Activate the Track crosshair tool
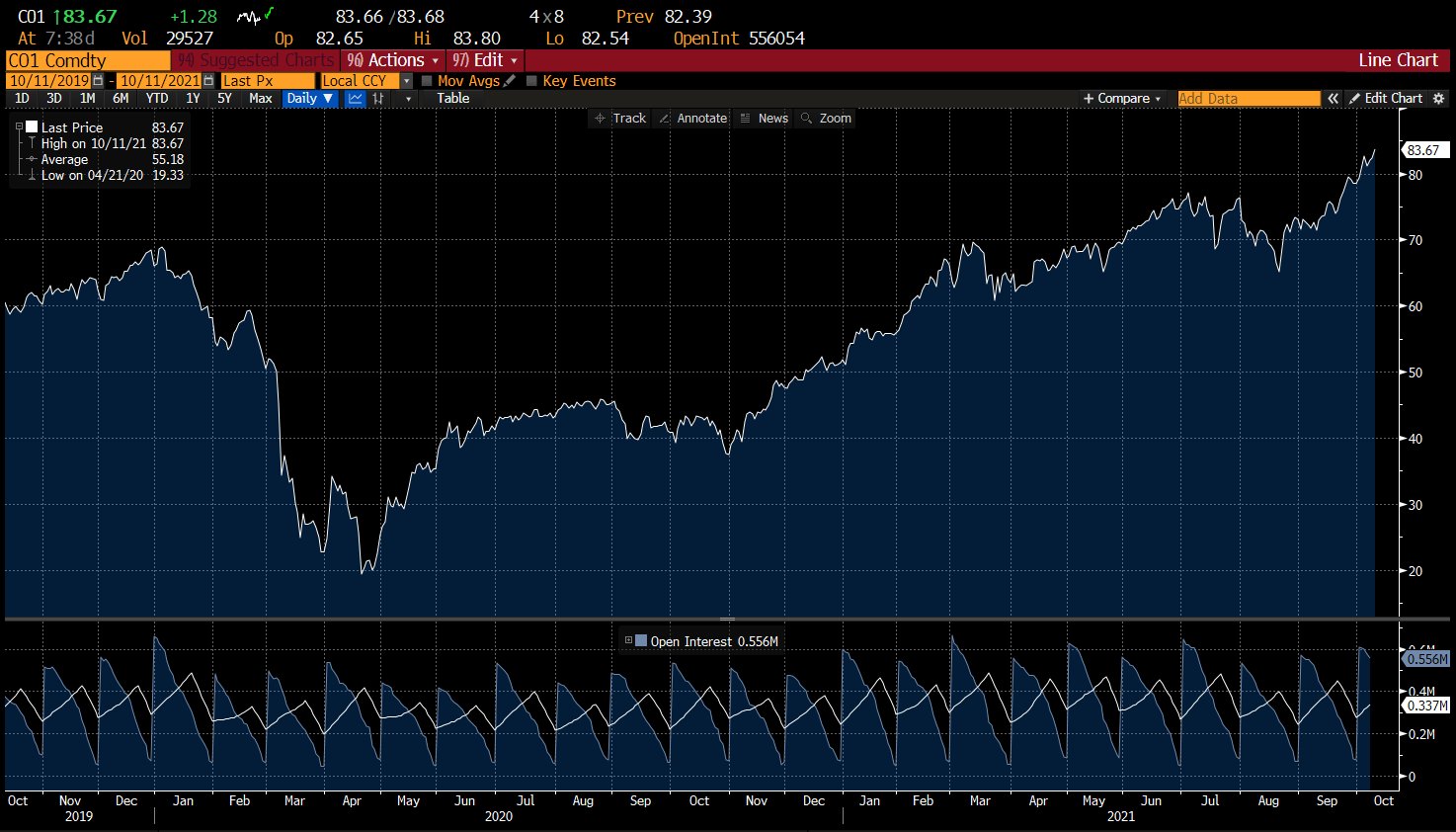 (618, 119)
